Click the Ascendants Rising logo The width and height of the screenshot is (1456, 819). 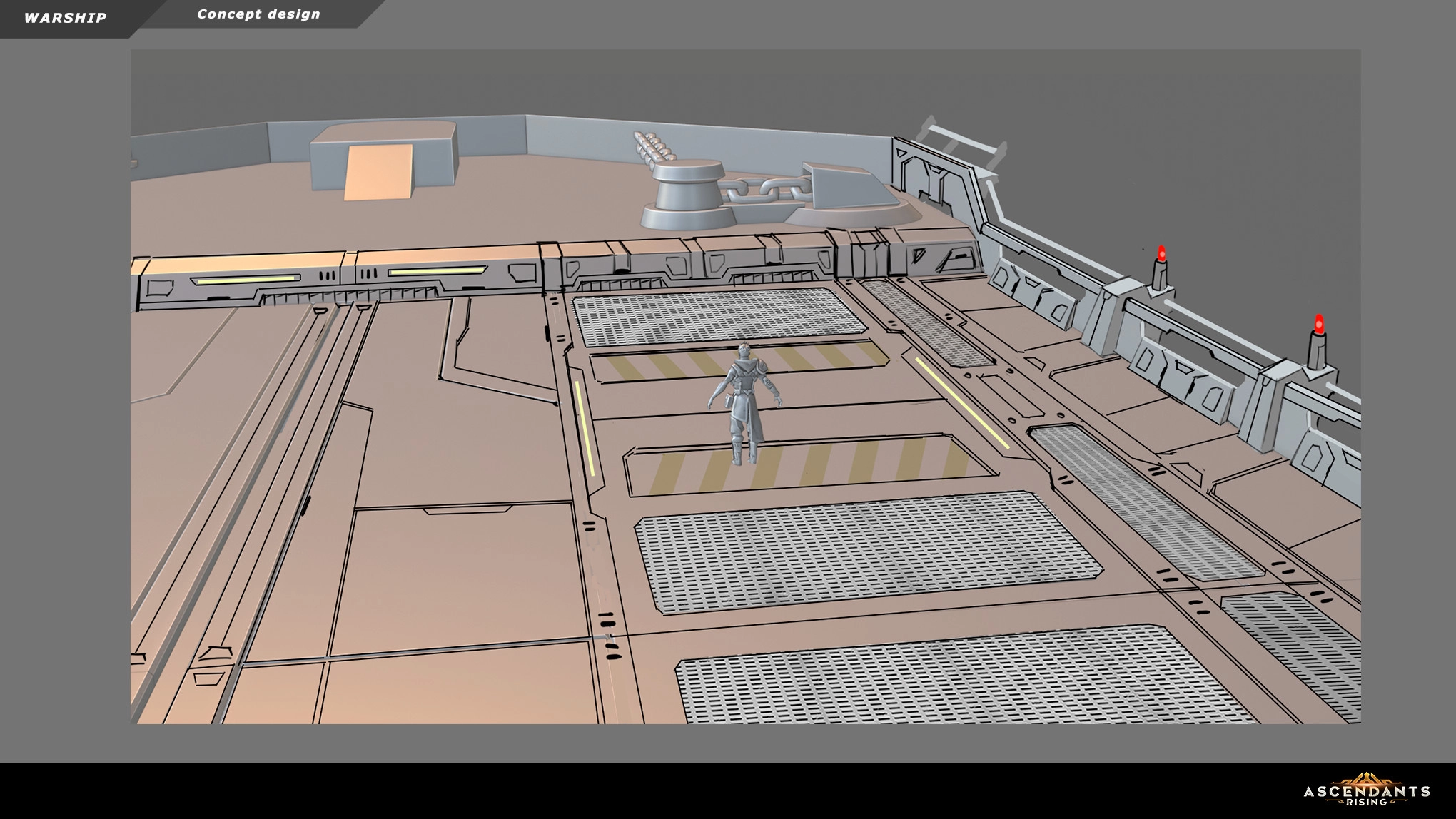1366,790
